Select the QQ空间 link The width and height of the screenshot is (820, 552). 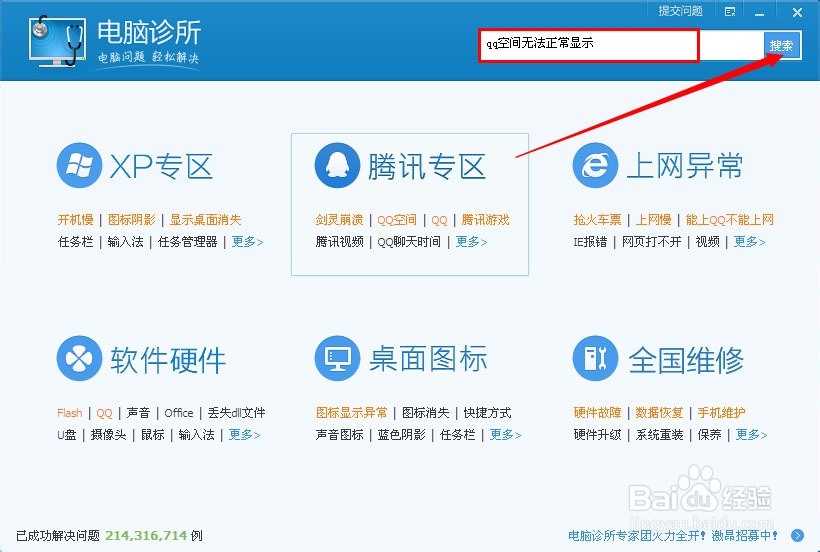pos(397,220)
